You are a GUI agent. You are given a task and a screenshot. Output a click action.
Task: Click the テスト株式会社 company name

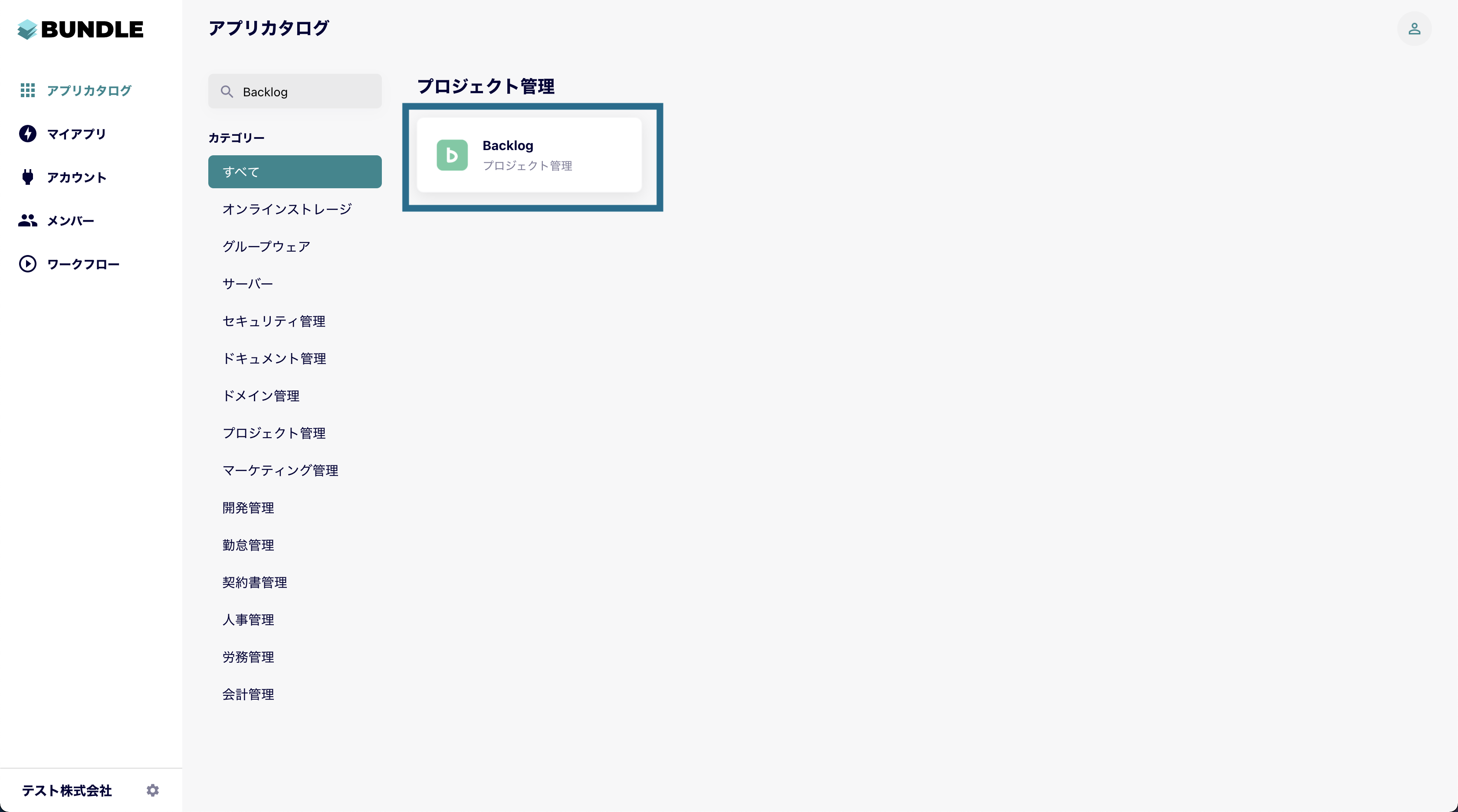[67, 790]
